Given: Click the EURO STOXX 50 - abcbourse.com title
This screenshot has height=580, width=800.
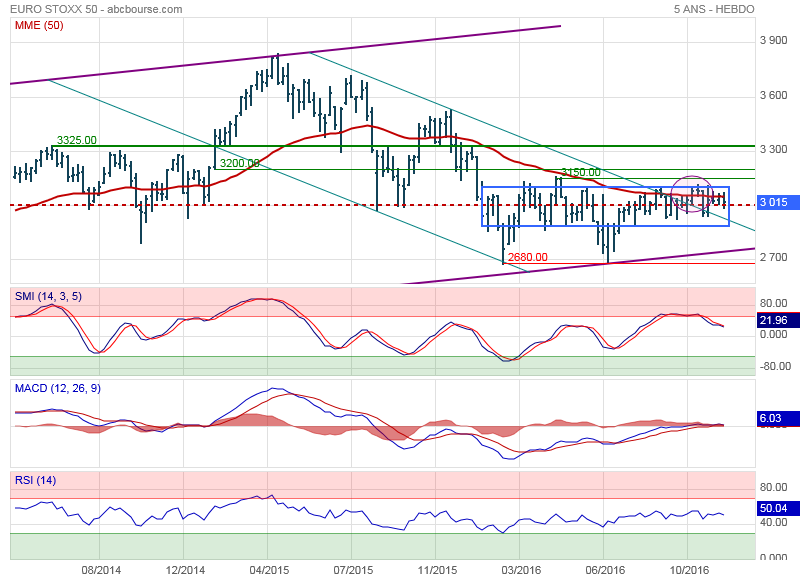Looking at the screenshot, I should 96,9.
